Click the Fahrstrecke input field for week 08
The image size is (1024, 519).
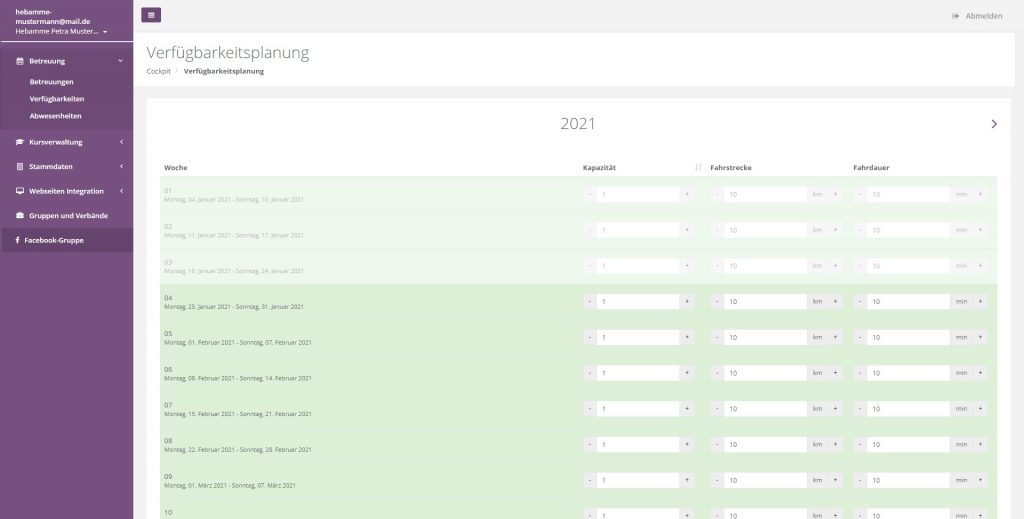765,445
